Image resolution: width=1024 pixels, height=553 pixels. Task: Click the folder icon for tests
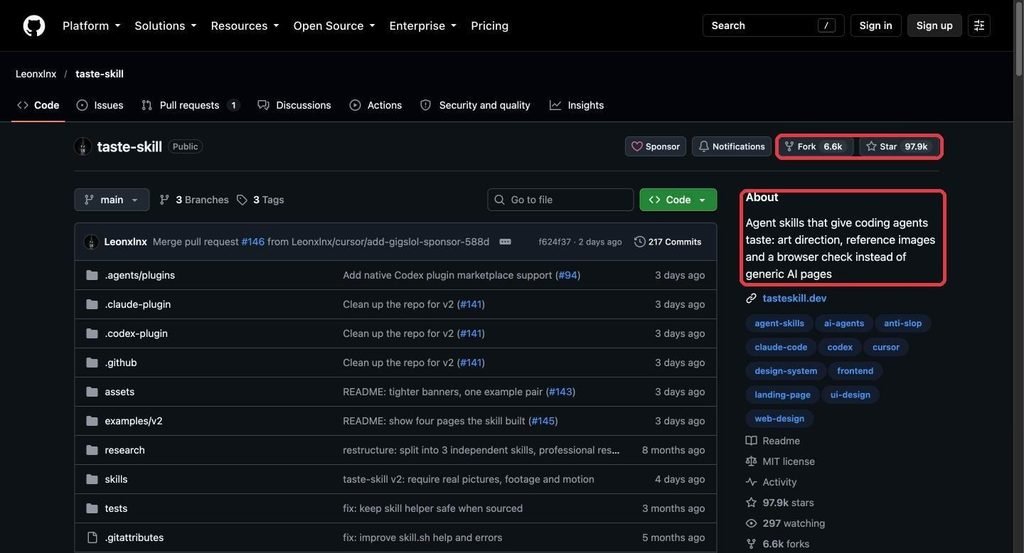(92, 508)
